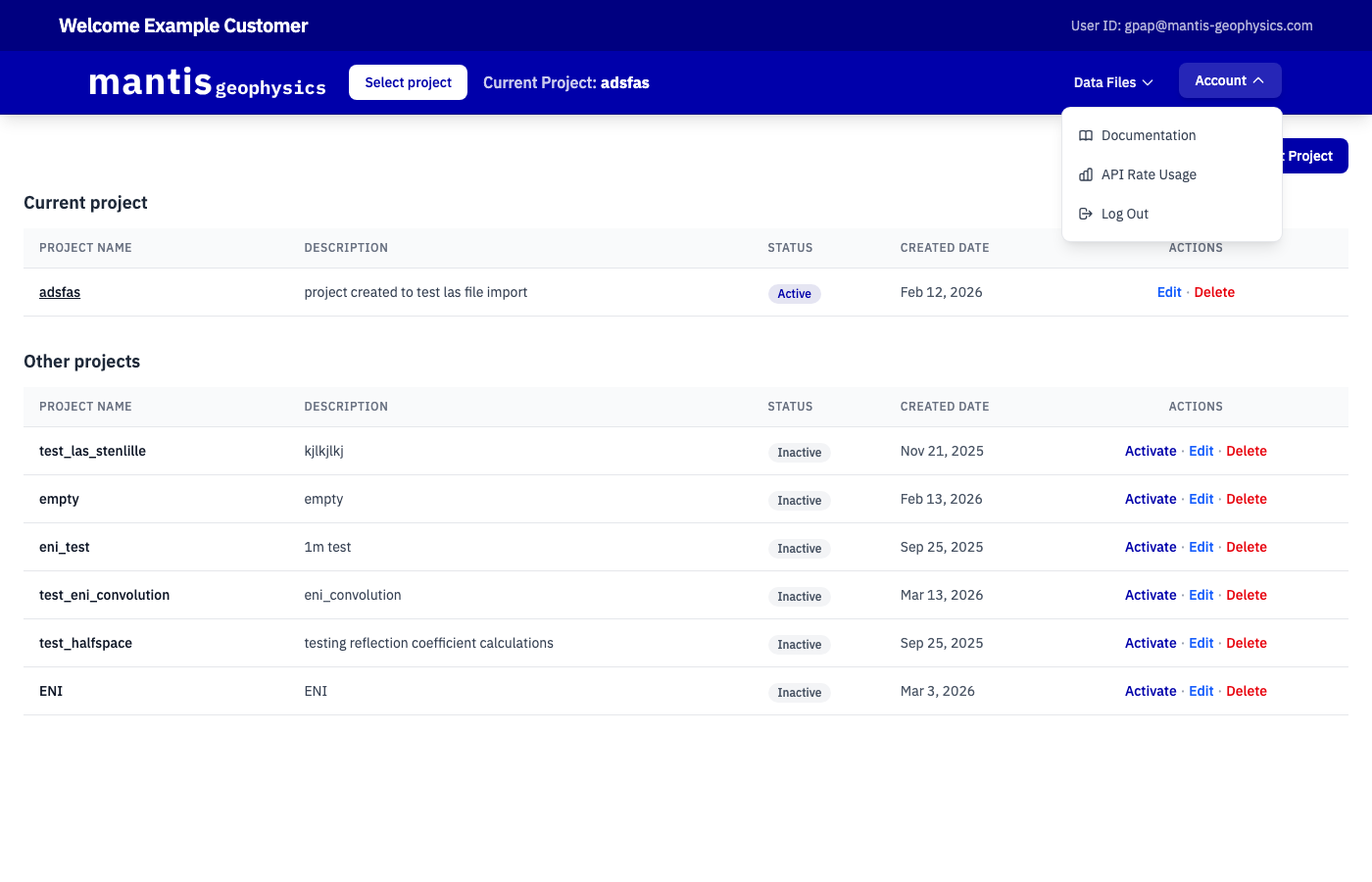
Task: Click the test_las_stenlille project name
Action: point(92,451)
